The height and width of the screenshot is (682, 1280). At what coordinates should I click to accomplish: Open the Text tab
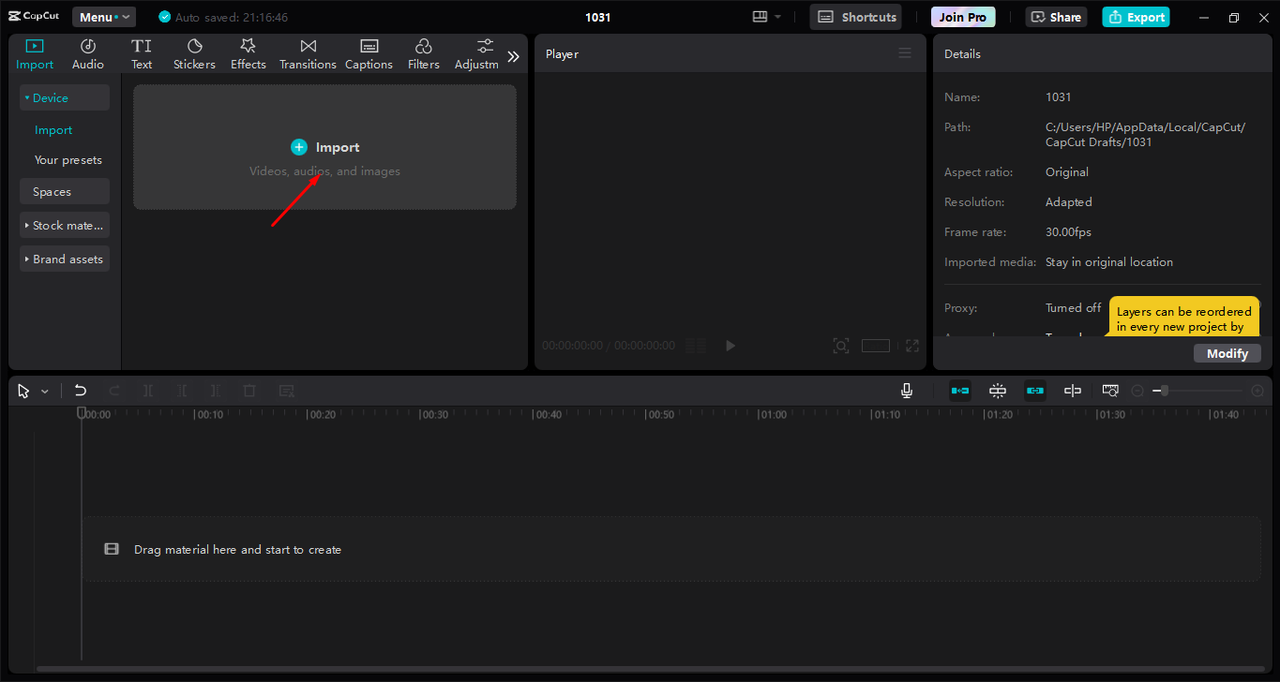(142, 54)
